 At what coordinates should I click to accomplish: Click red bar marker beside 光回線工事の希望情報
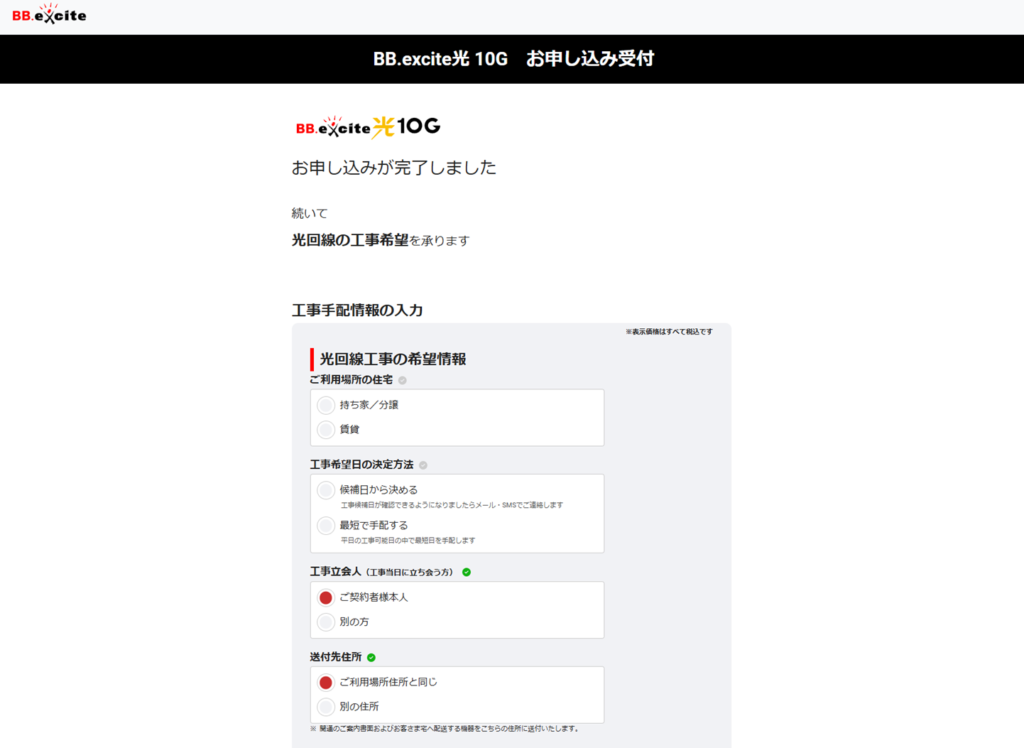tap(312, 359)
